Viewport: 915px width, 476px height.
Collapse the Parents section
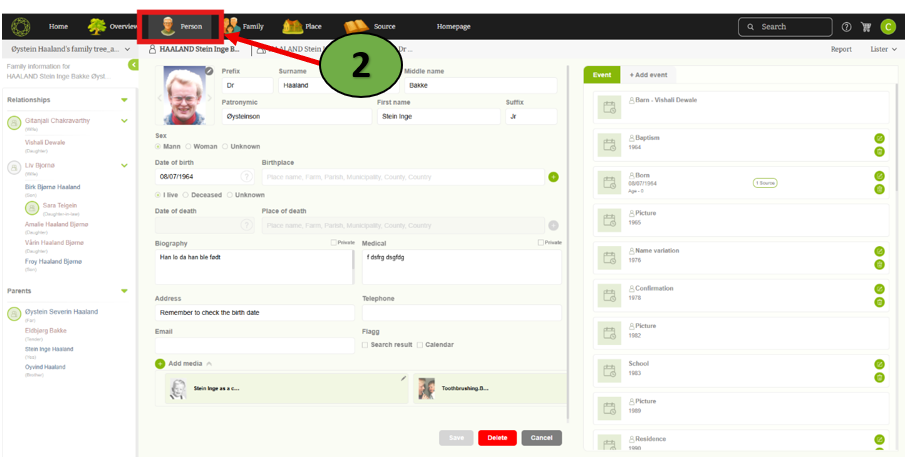tap(124, 291)
